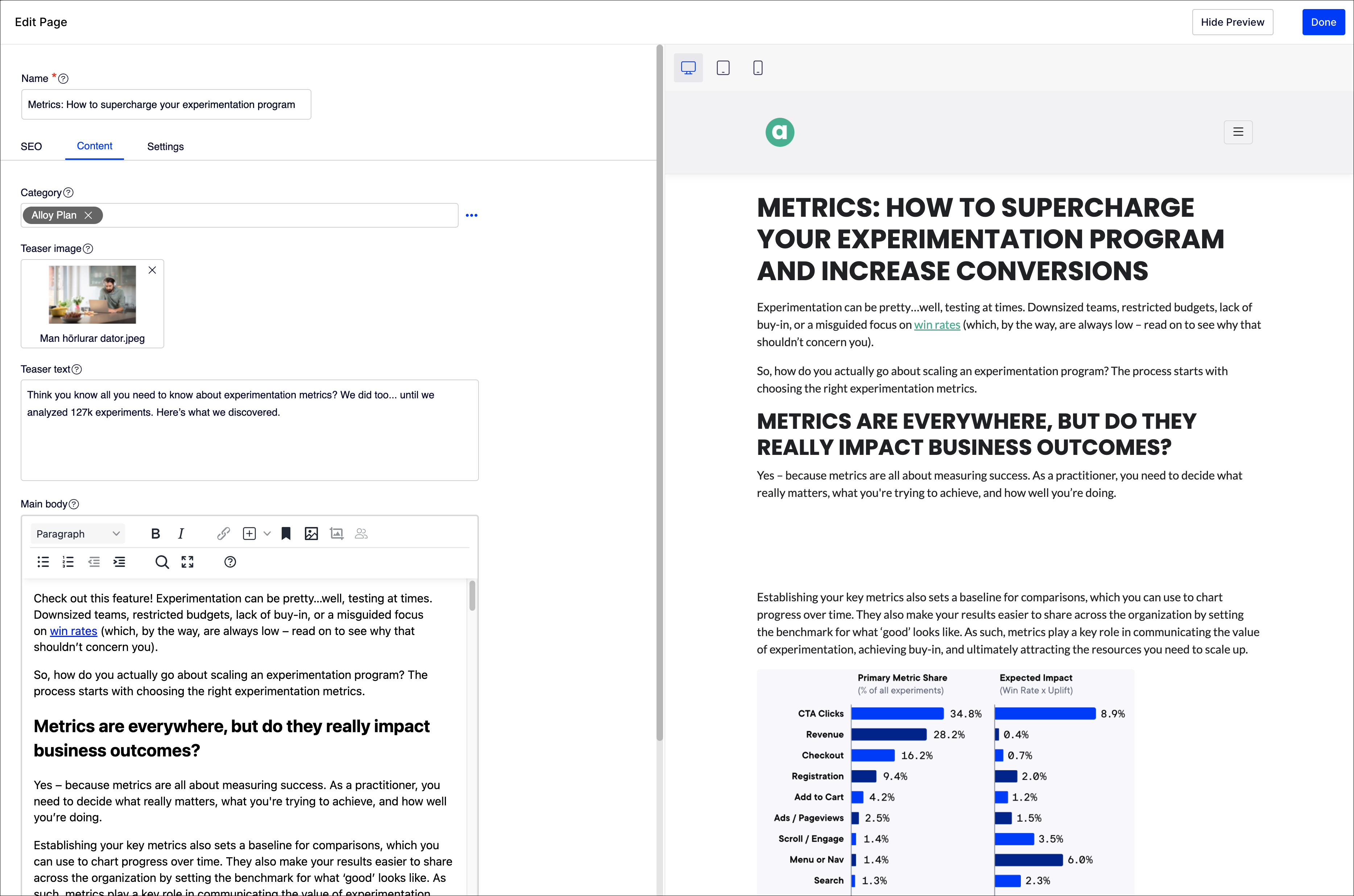This screenshot has width=1354, height=896.
Task: Open more category options with ellipsis
Action: pyautogui.click(x=472, y=215)
